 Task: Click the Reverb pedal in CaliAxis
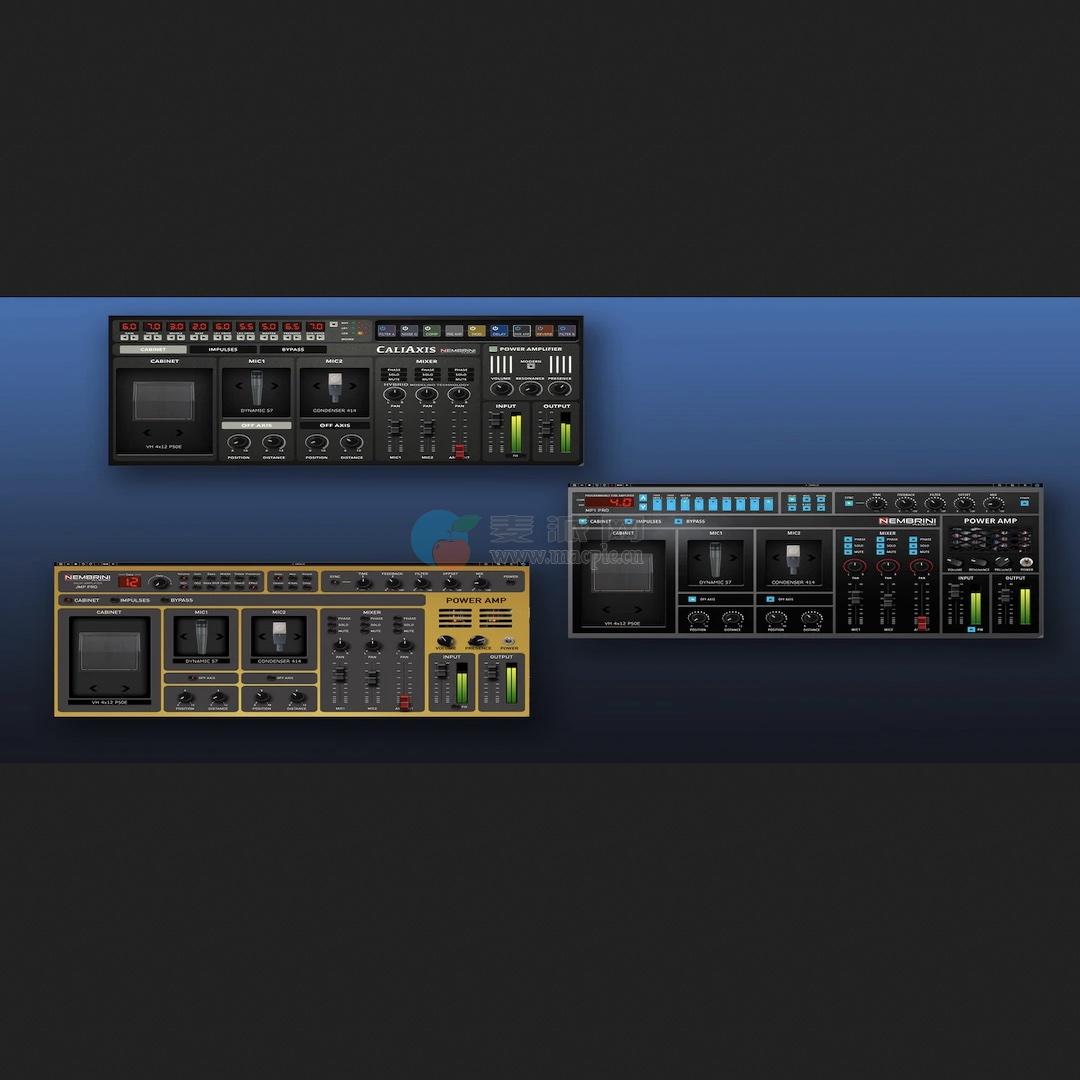pyautogui.click(x=544, y=330)
